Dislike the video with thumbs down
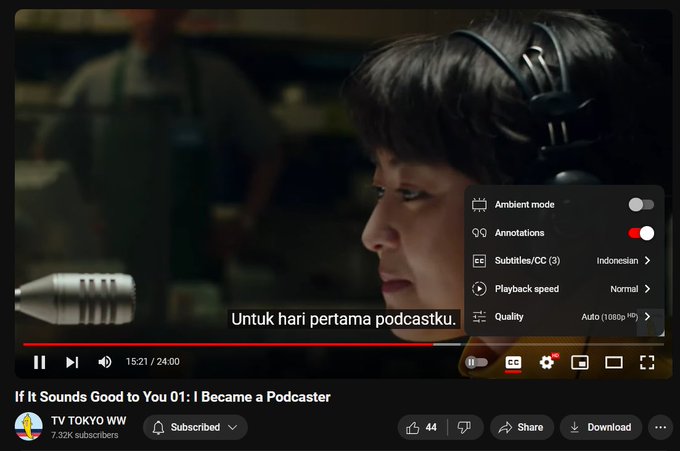The height and width of the screenshot is (451, 680). pyautogui.click(x=464, y=428)
